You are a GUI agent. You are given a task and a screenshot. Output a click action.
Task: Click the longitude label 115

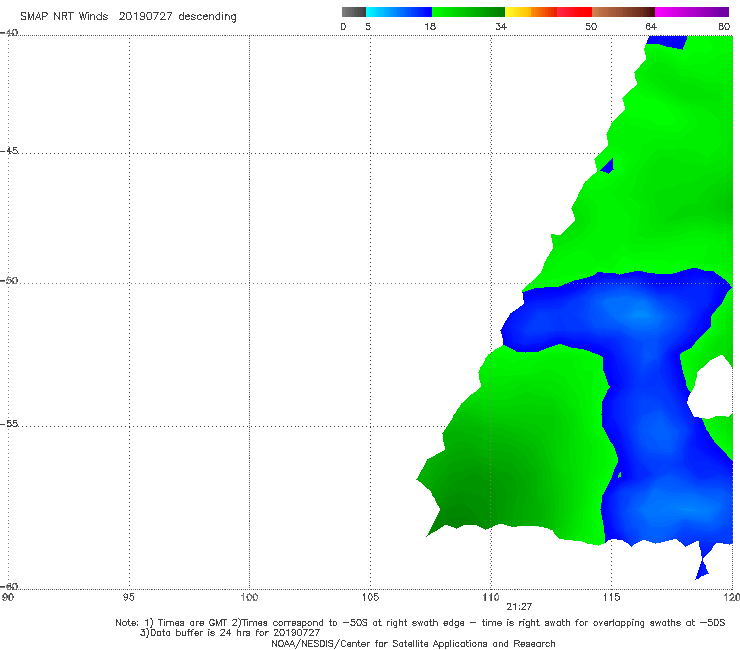click(x=612, y=597)
